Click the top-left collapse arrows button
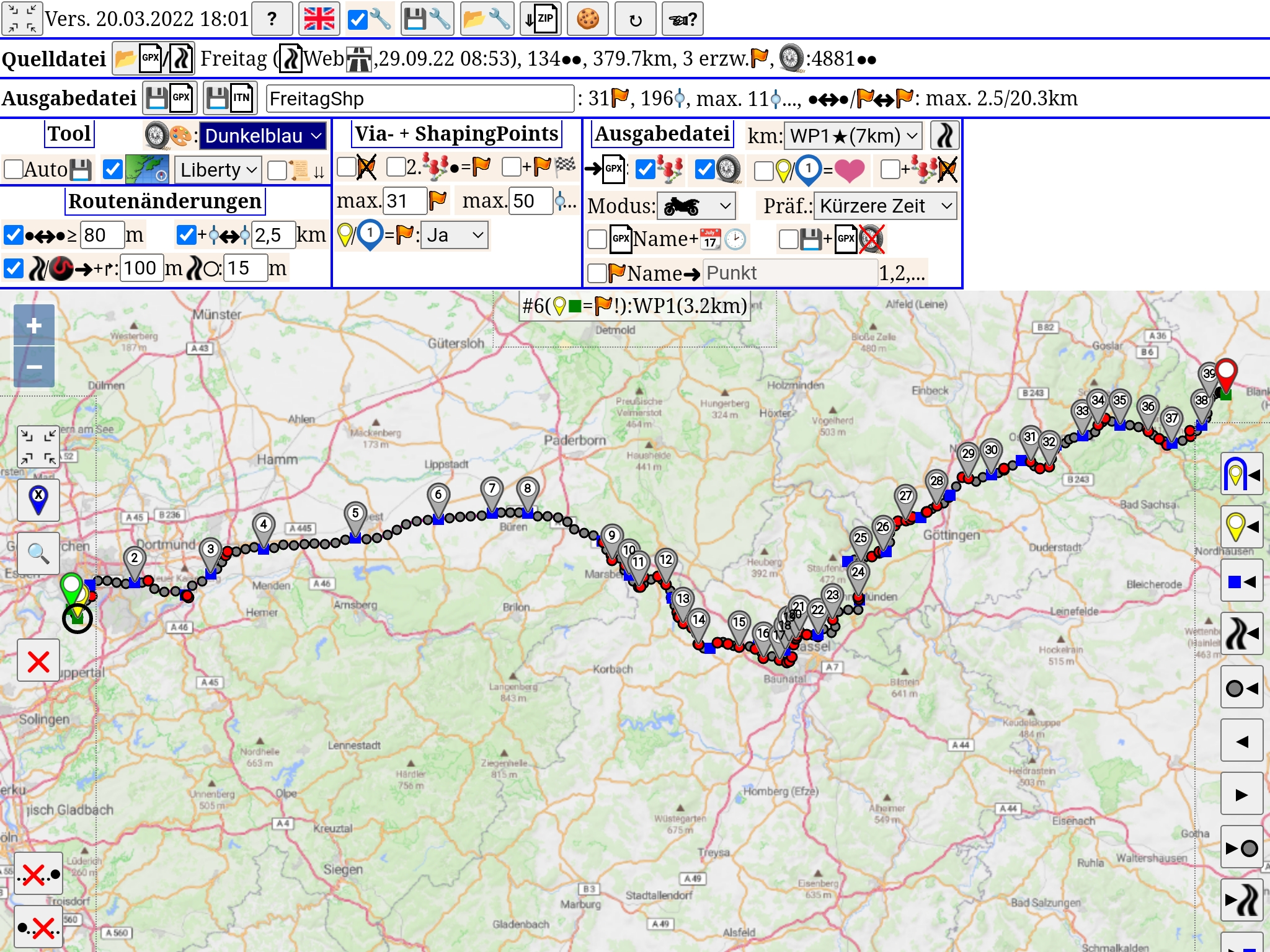 point(22,19)
